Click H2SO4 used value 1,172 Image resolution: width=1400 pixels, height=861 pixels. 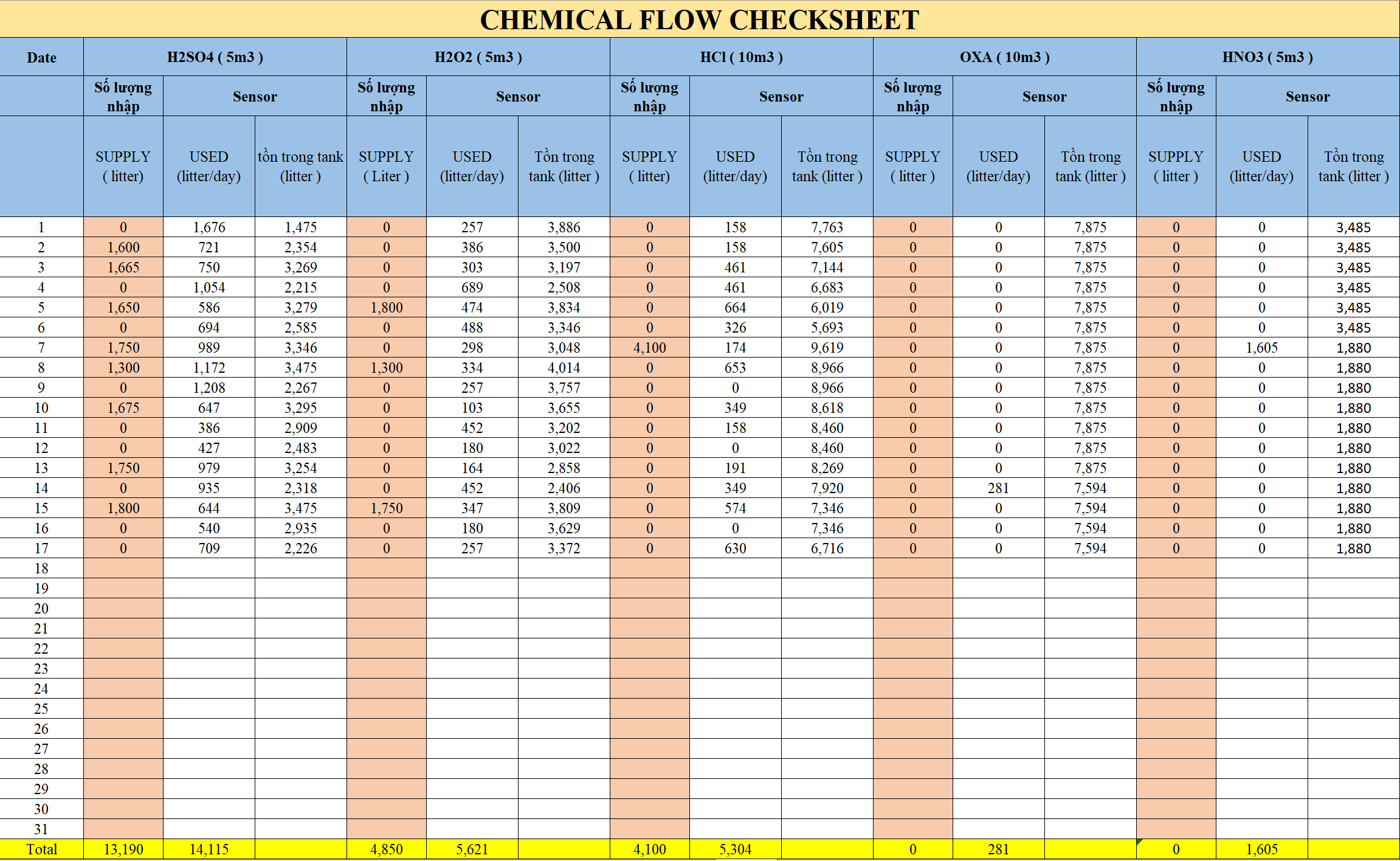[209, 368]
